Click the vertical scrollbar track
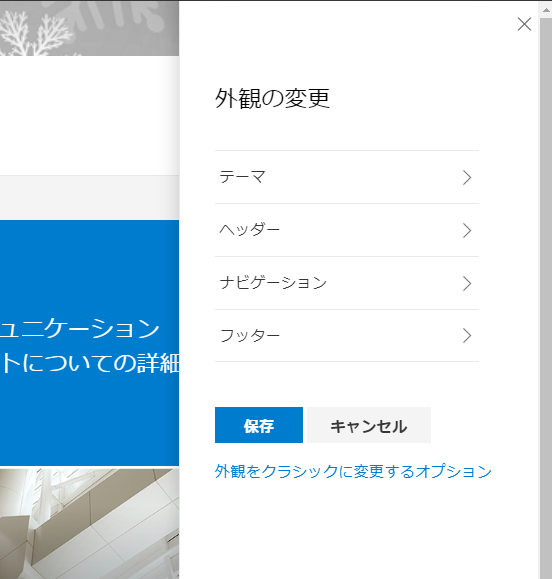Viewport: 552px width, 579px height. coord(546,295)
